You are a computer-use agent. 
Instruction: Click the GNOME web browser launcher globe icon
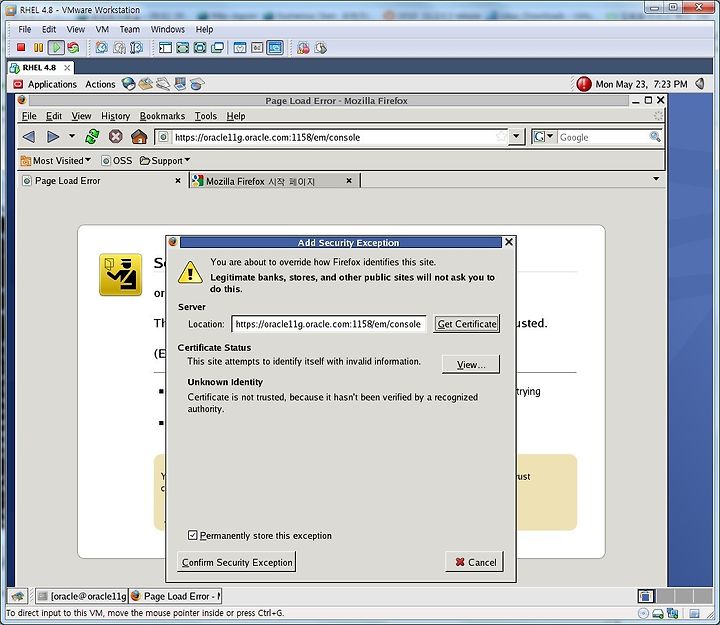coord(128,84)
